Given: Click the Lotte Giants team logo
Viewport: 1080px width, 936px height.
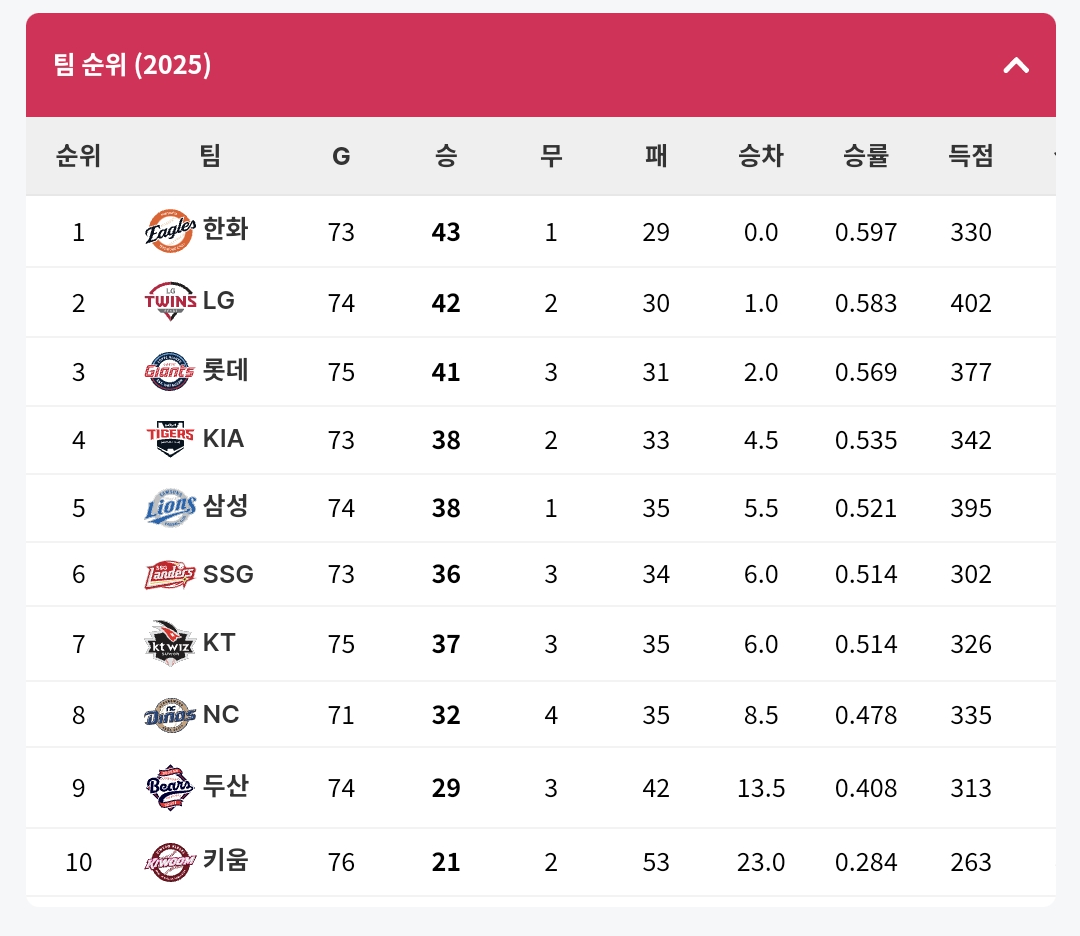Looking at the screenshot, I should [170, 371].
